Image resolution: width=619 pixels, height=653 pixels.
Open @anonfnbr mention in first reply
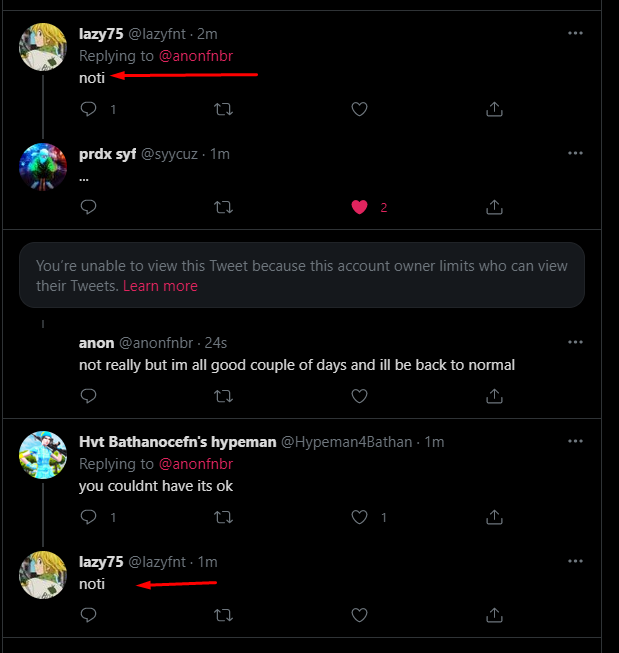click(x=196, y=56)
